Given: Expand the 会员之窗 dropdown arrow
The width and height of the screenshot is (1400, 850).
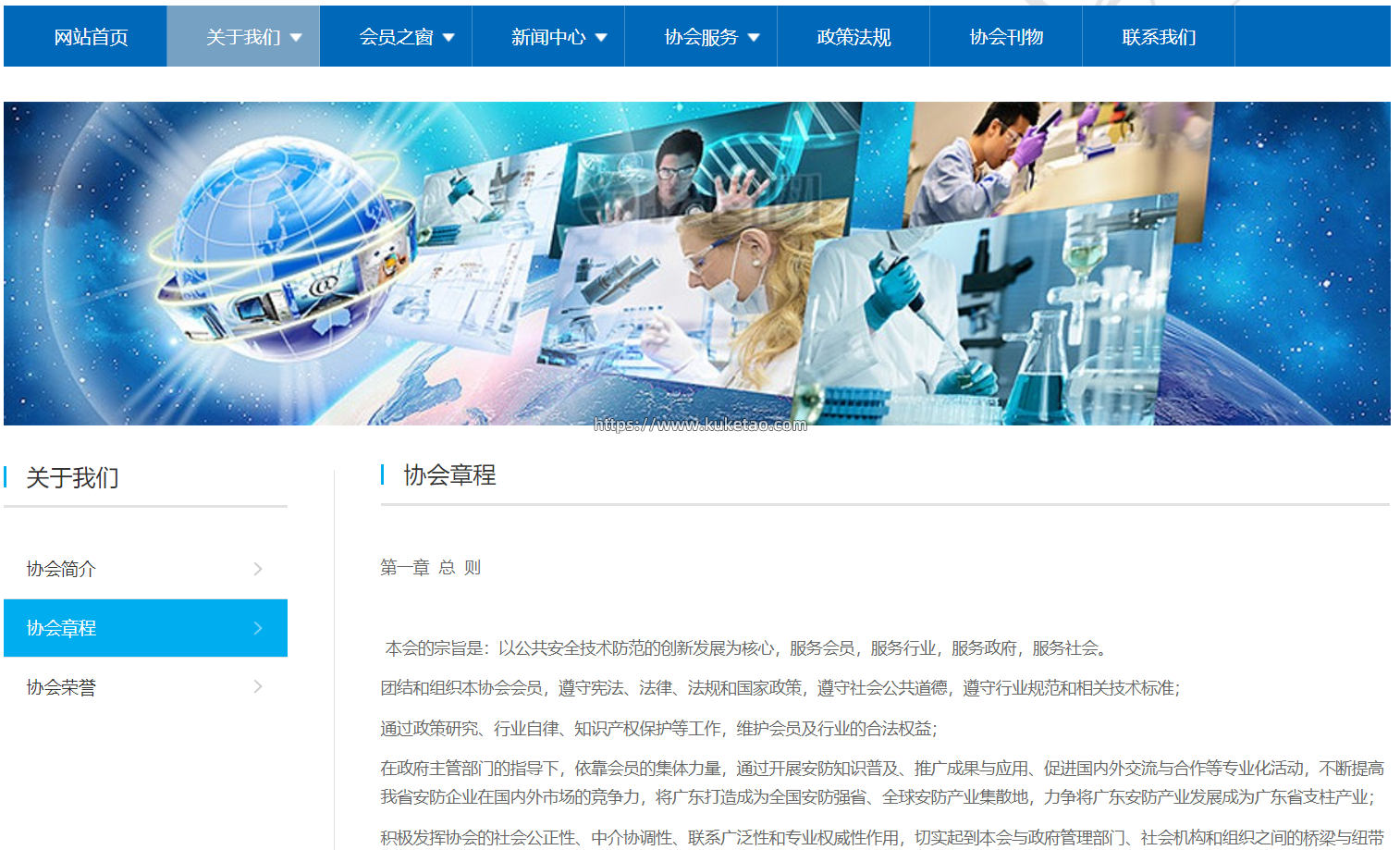Looking at the screenshot, I should 448,38.
